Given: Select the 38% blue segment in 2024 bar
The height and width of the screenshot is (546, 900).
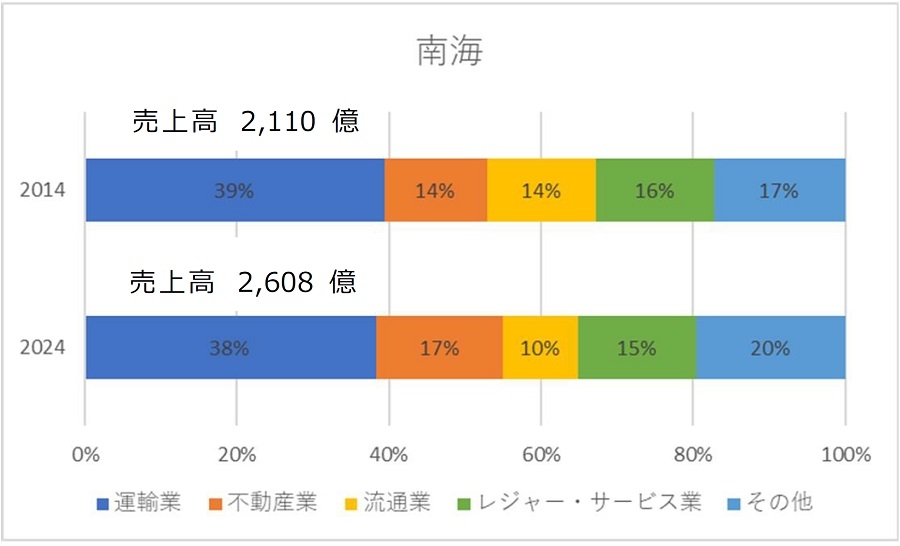Looking at the screenshot, I should pos(230,348).
